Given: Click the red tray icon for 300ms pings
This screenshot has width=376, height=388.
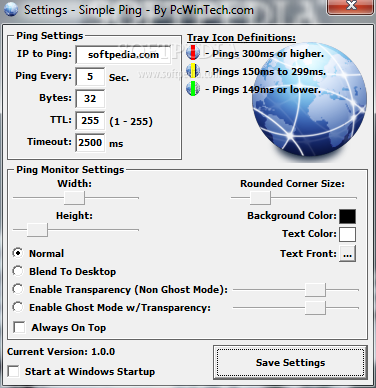Looking at the screenshot, I should (193, 53).
